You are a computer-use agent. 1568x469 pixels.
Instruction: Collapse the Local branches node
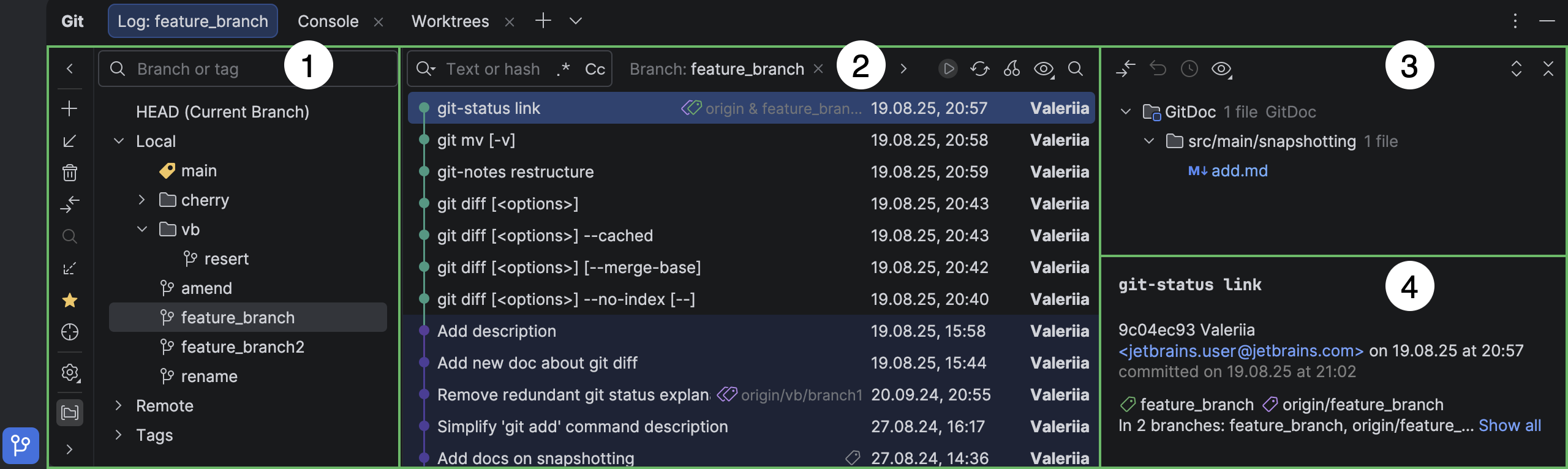click(x=119, y=141)
